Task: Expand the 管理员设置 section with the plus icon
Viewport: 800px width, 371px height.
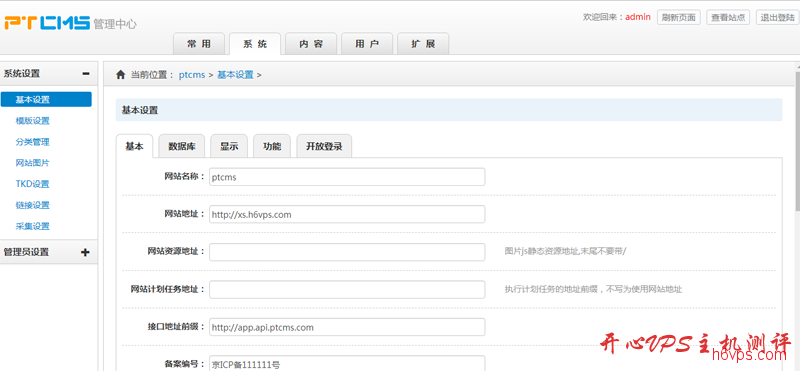Action: (86, 252)
